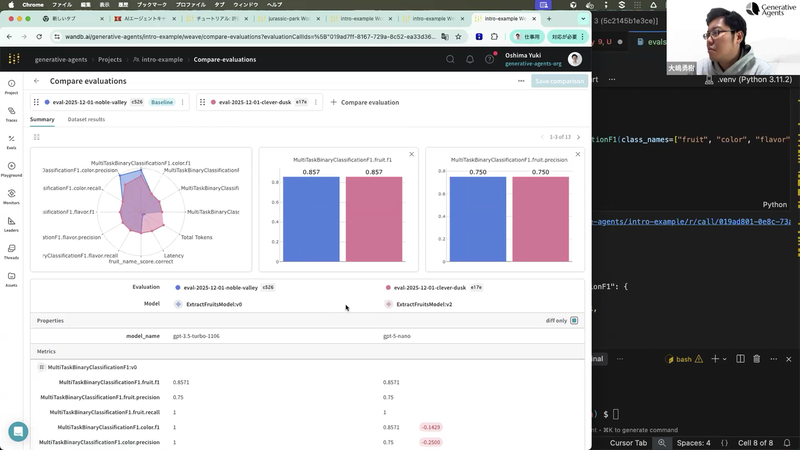Open Monitors in the sidebar
The height and width of the screenshot is (450, 800).
pos(11,197)
